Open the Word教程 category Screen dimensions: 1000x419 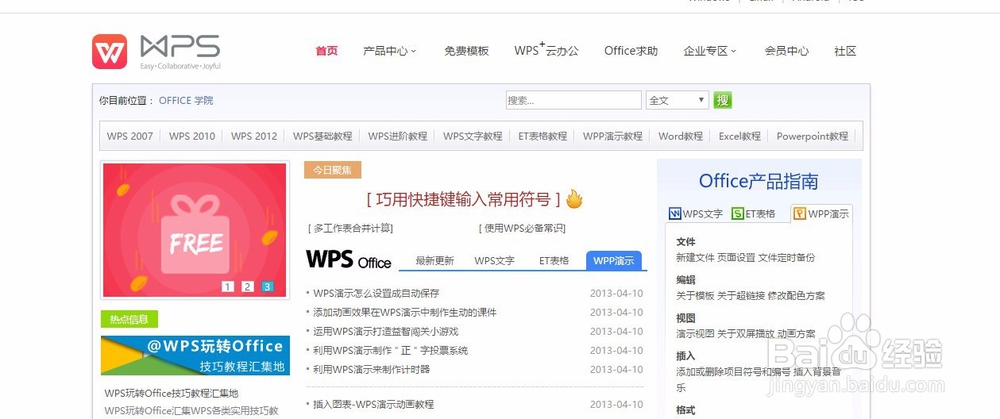pos(680,136)
